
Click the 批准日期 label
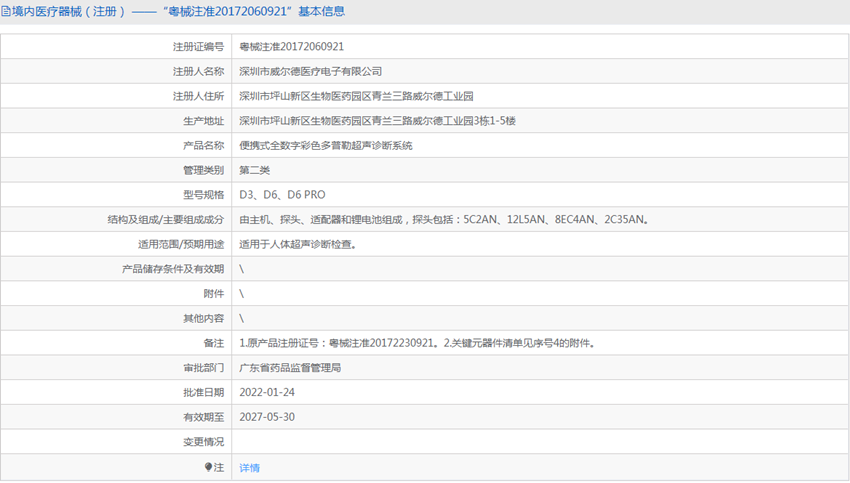point(203,392)
